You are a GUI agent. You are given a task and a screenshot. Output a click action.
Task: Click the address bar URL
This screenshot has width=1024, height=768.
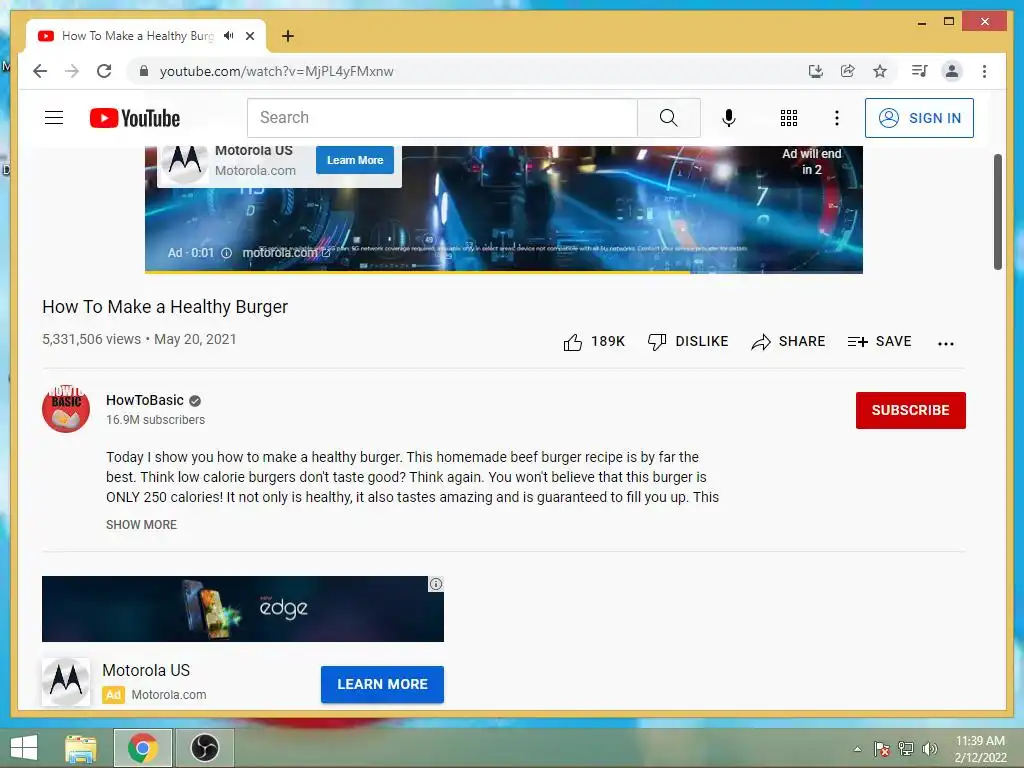(276, 71)
